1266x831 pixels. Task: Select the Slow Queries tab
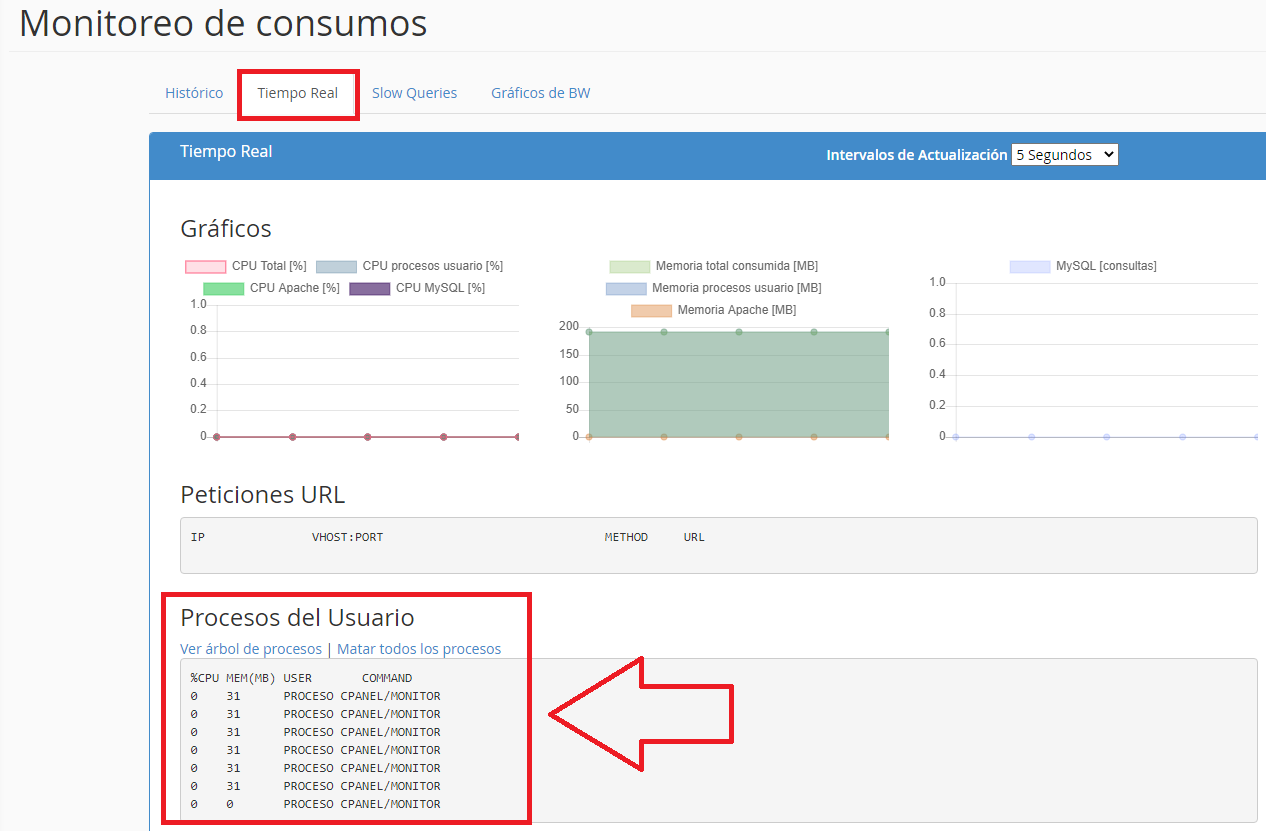click(414, 93)
